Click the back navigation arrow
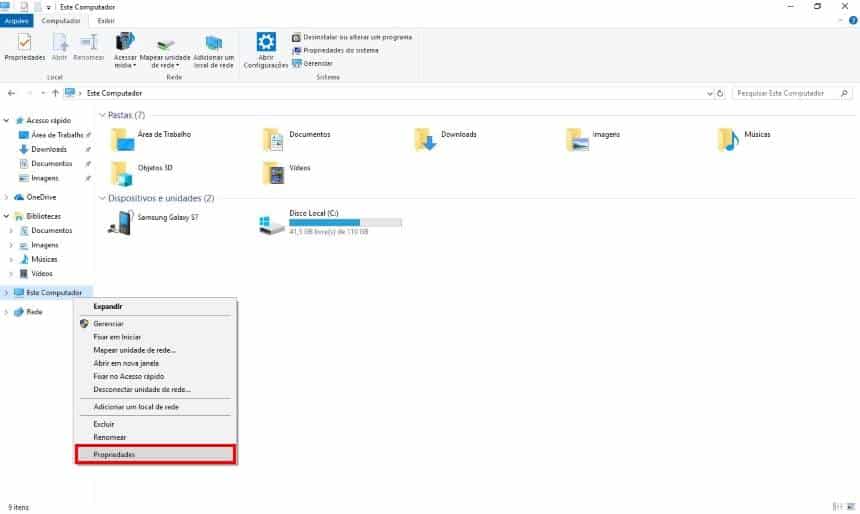The height and width of the screenshot is (514, 860). point(12,93)
